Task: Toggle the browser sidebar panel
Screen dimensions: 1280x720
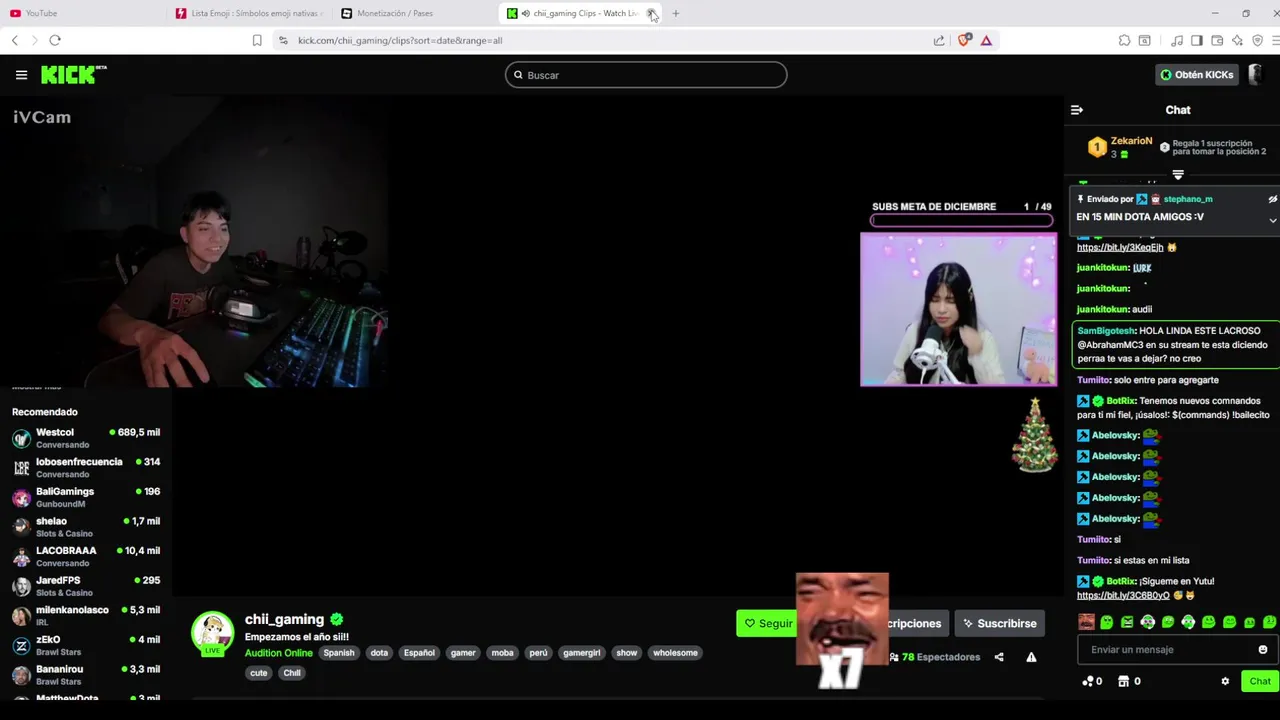Action: pyautogui.click(x=1197, y=41)
